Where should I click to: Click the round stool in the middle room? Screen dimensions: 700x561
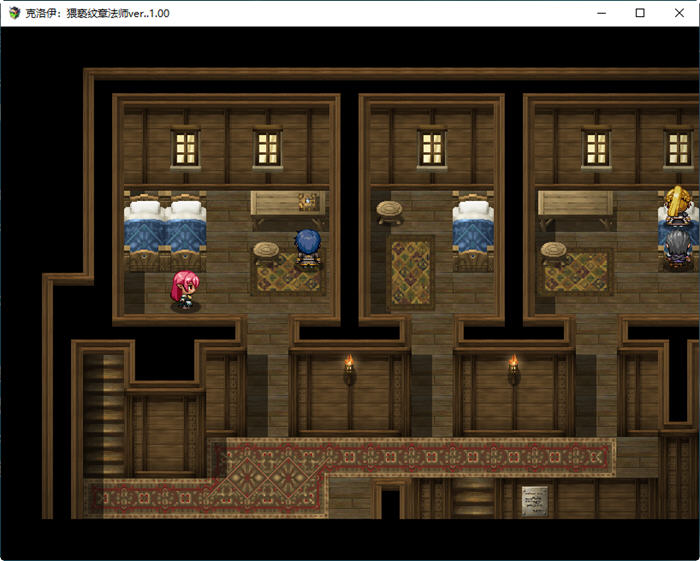pos(389,212)
